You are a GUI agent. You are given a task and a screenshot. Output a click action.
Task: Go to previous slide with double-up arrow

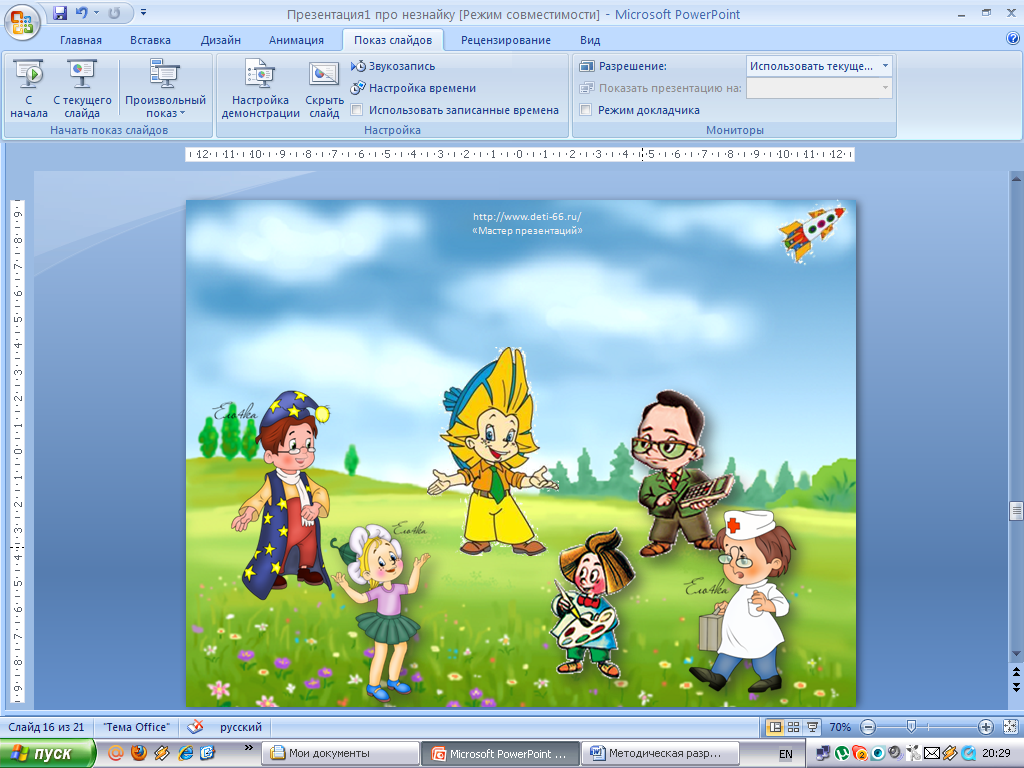click(1016, 672)
